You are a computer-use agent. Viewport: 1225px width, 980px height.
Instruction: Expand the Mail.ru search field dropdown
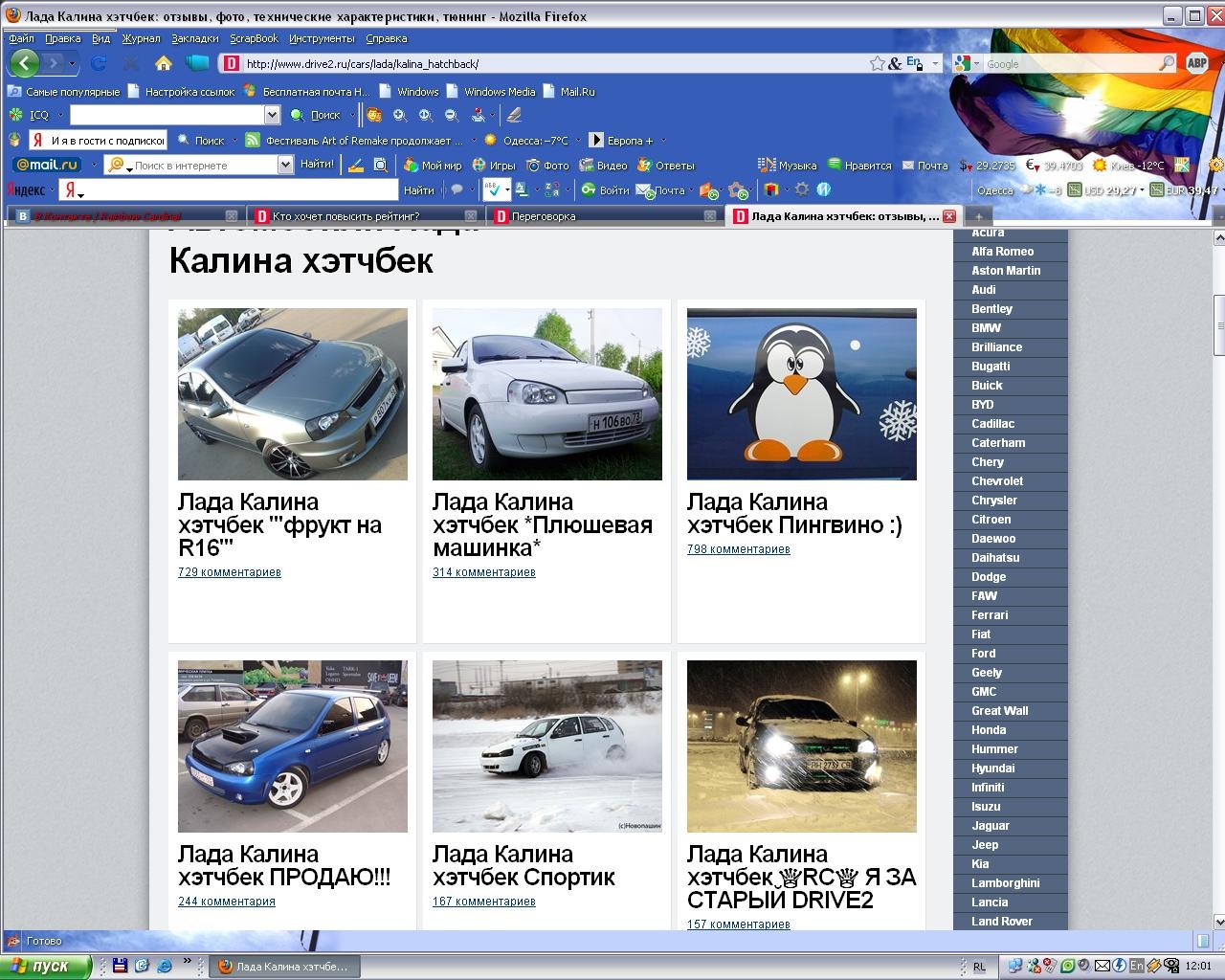[285, 165]
